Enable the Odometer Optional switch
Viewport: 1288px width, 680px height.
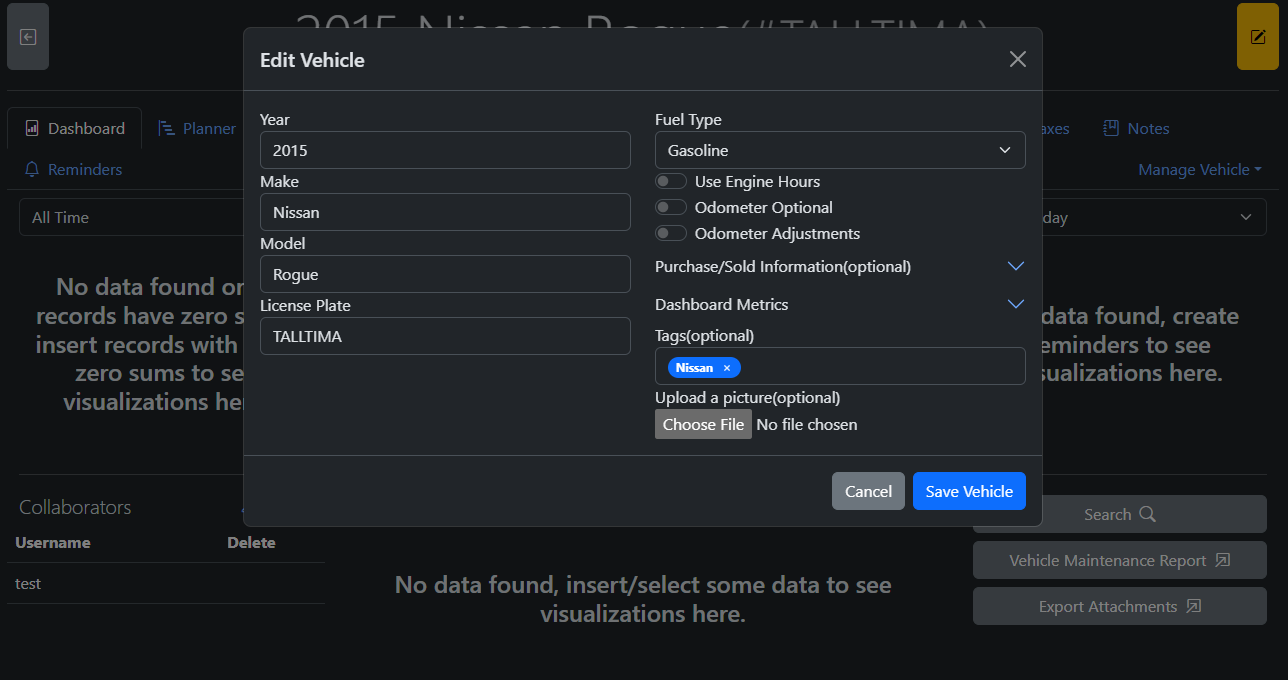point(671,207)
